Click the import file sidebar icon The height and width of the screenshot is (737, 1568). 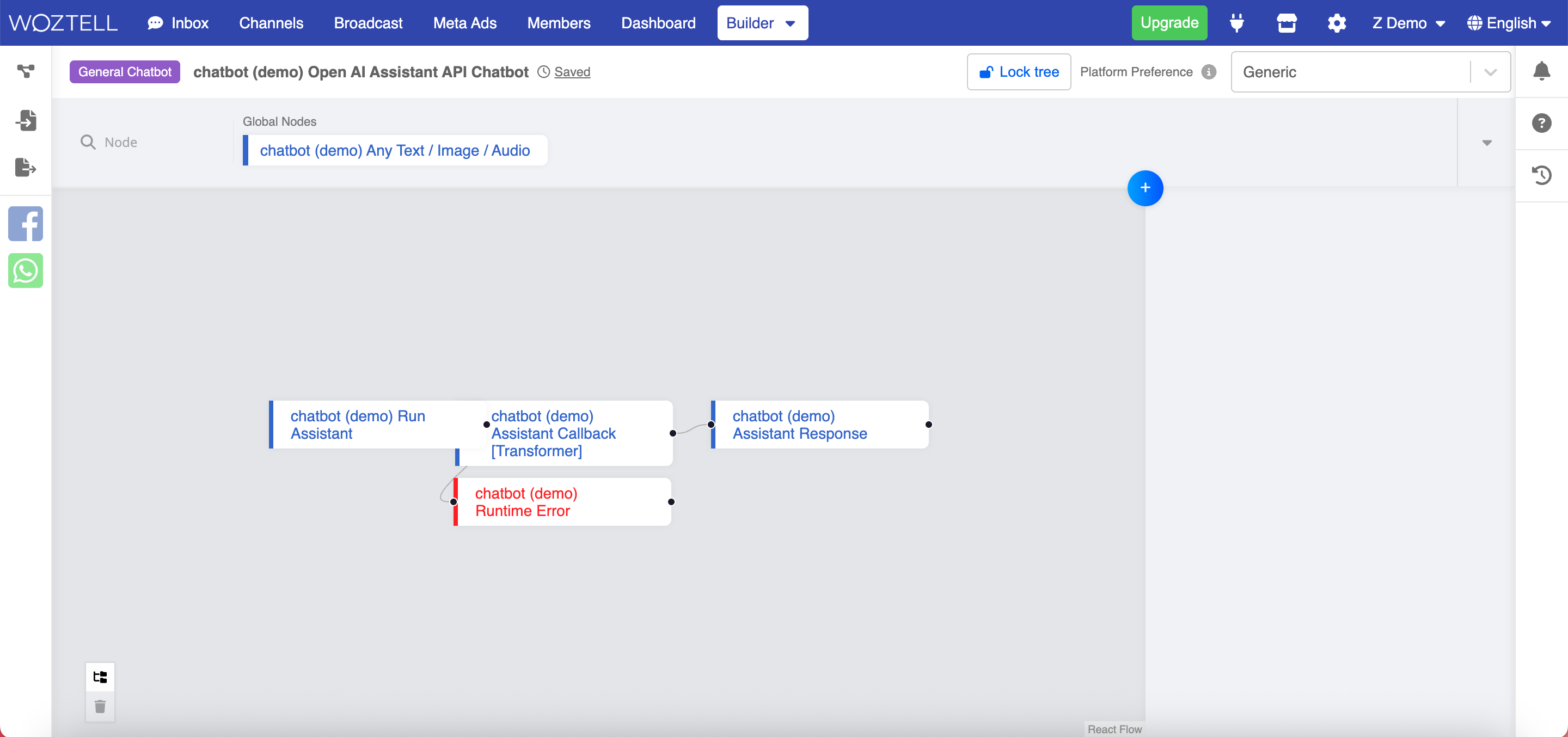(26, 120)
